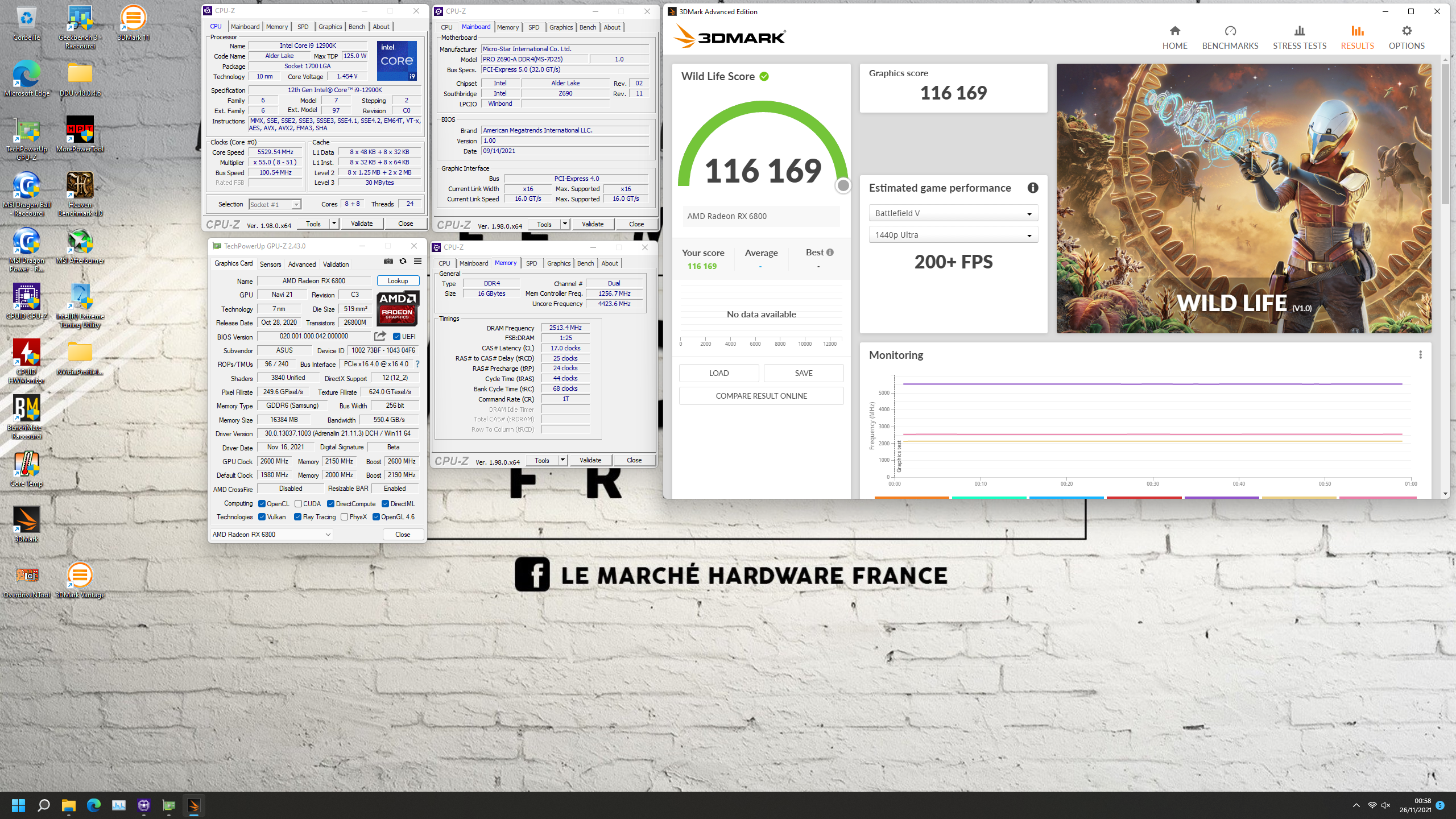Open the clock and date in the taskbar
The image size is (1456, 819).
(x=1416, y=805)
